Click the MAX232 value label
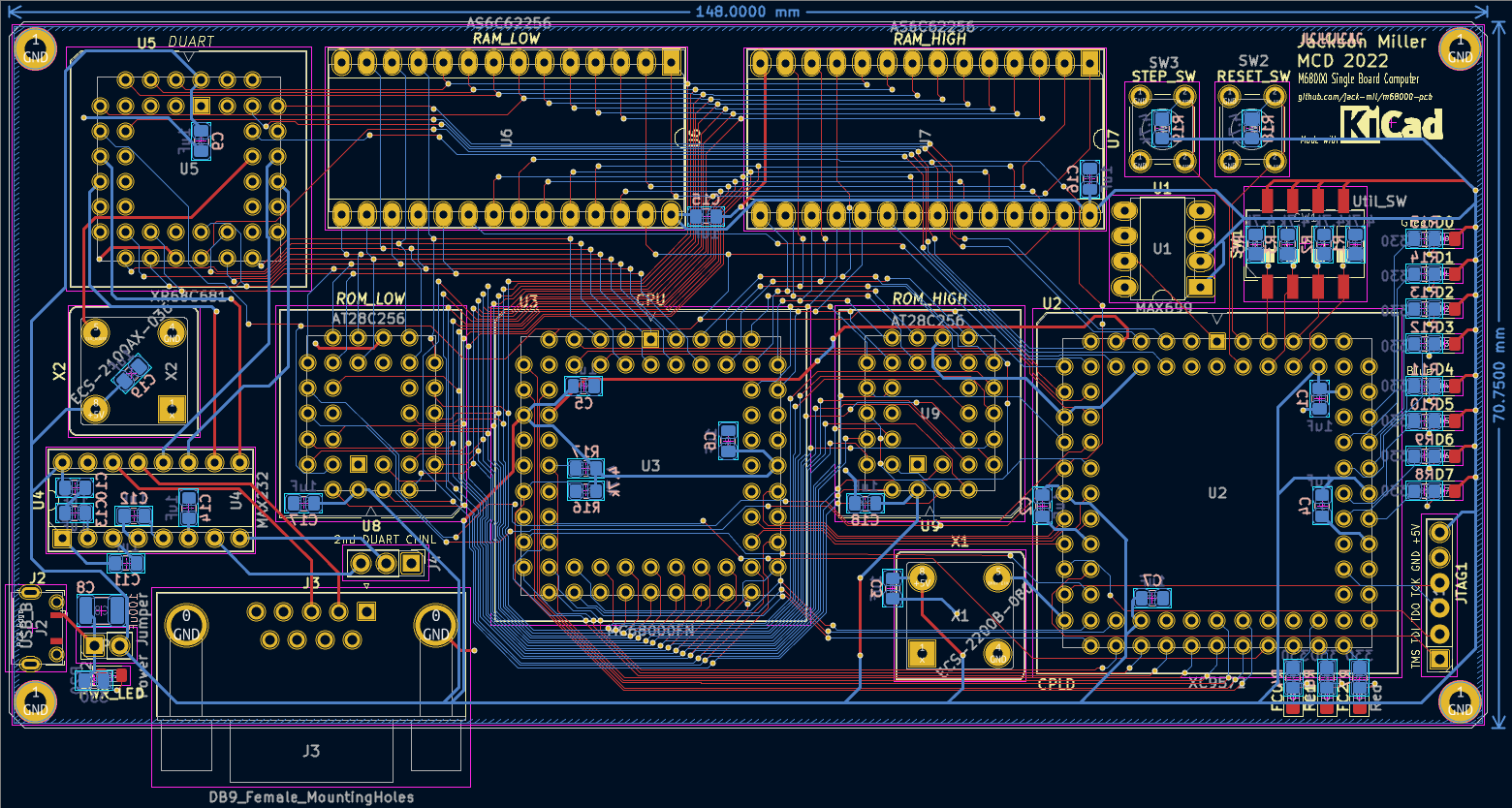This screenshot has width=1512, height=808. click(262, 499)
